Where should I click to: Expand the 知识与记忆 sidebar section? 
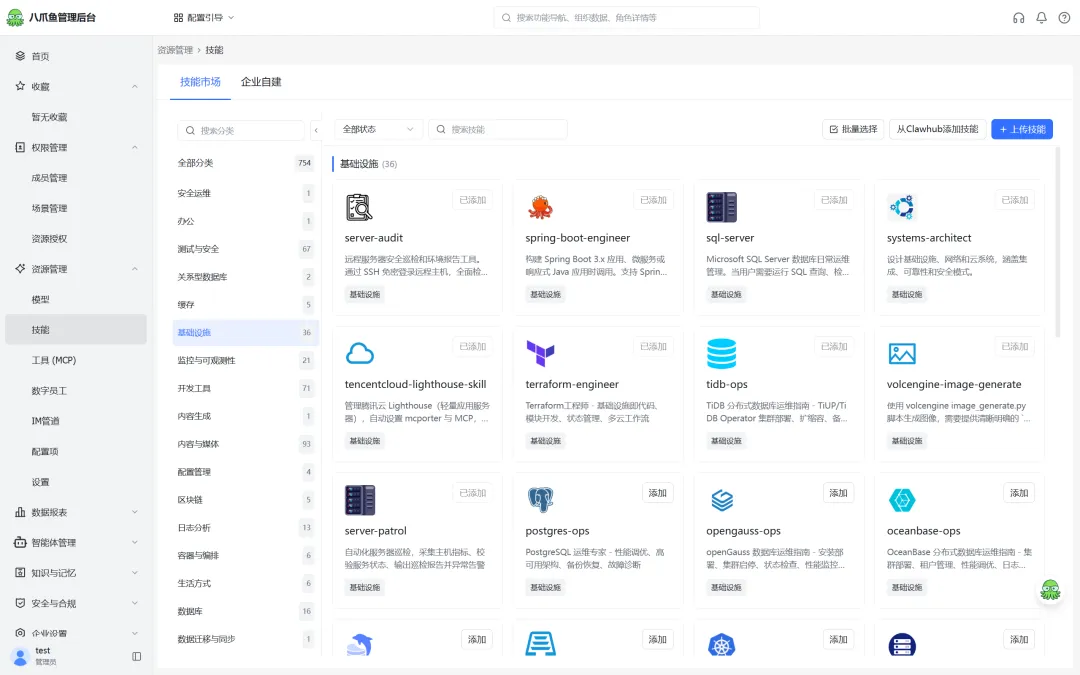134,573
